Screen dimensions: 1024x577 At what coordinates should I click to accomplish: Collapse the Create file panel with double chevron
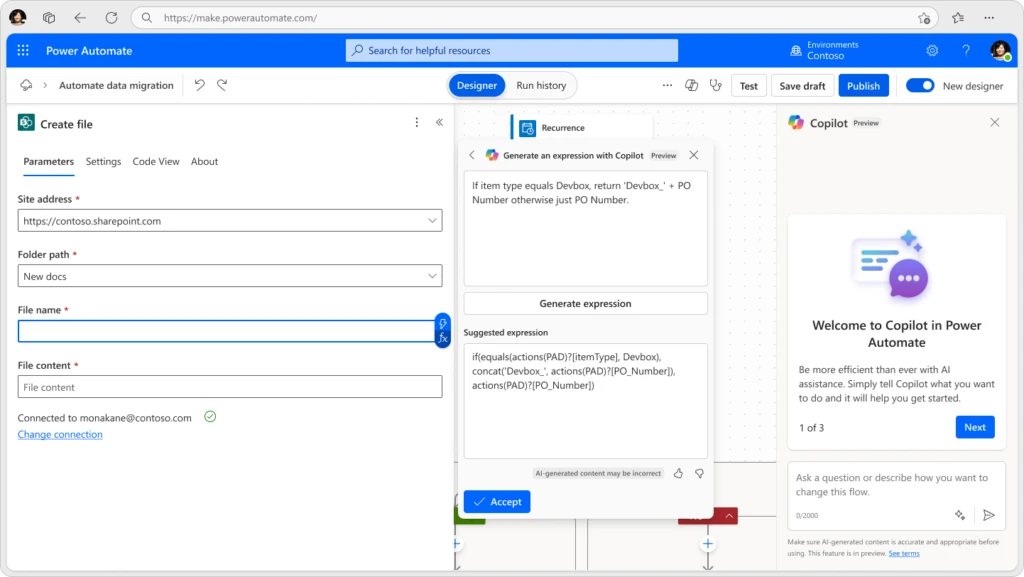pos(439,121)
